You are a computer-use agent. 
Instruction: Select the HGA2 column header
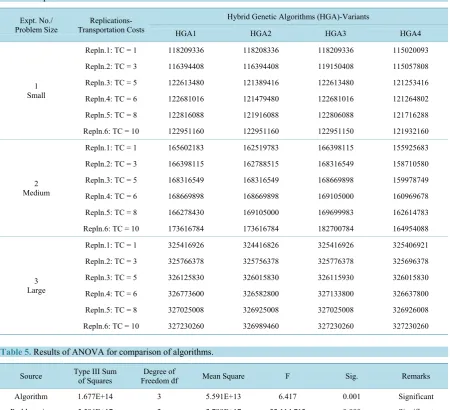261,34
